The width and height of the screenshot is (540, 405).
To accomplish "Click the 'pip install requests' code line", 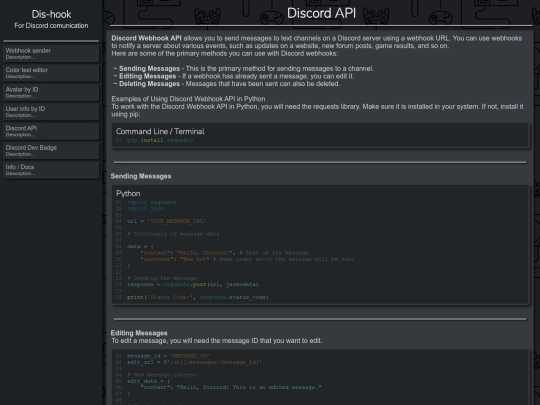I will pos(160,140).
